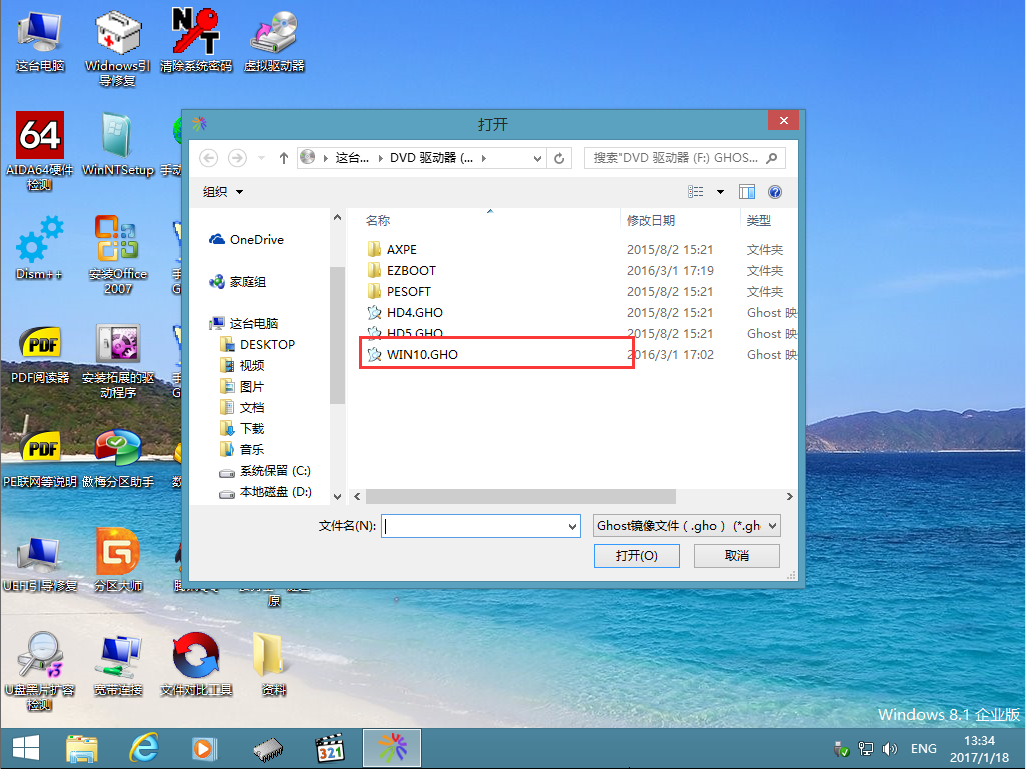Viewport: 1026px width, 769px height.
Task: Select 家庭组 in the navigation pane
Action: tap(238, 282)
